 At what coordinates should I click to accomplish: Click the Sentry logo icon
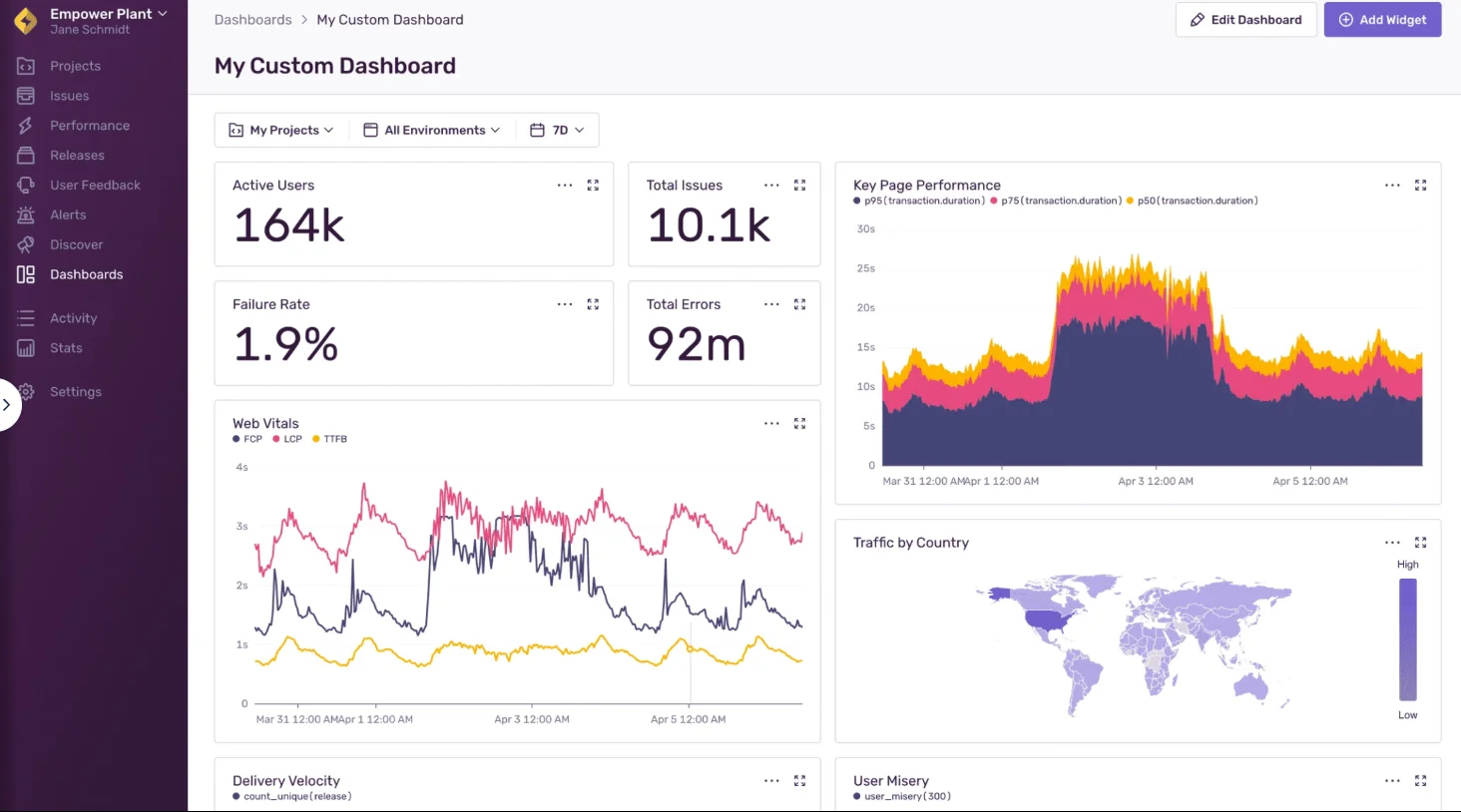click(26, 21)
